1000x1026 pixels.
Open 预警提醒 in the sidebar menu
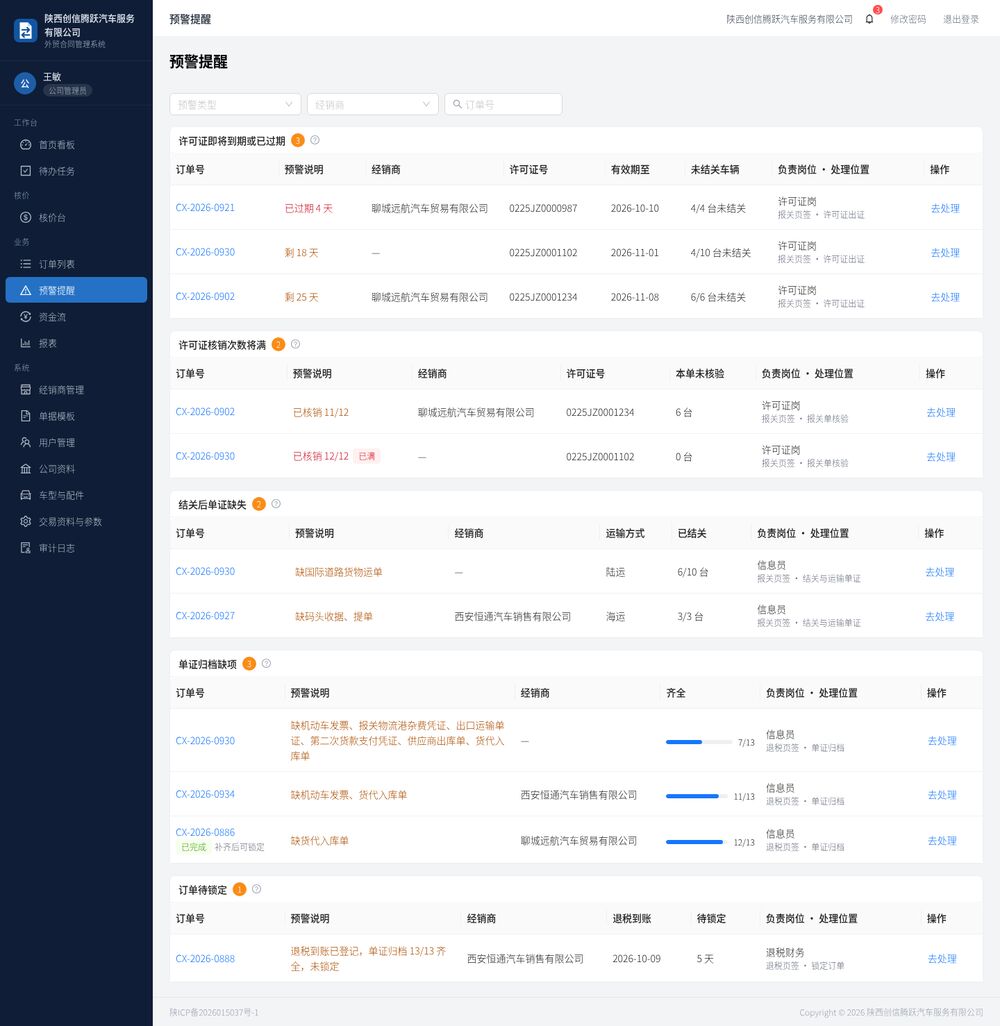(x=76, y=290)
